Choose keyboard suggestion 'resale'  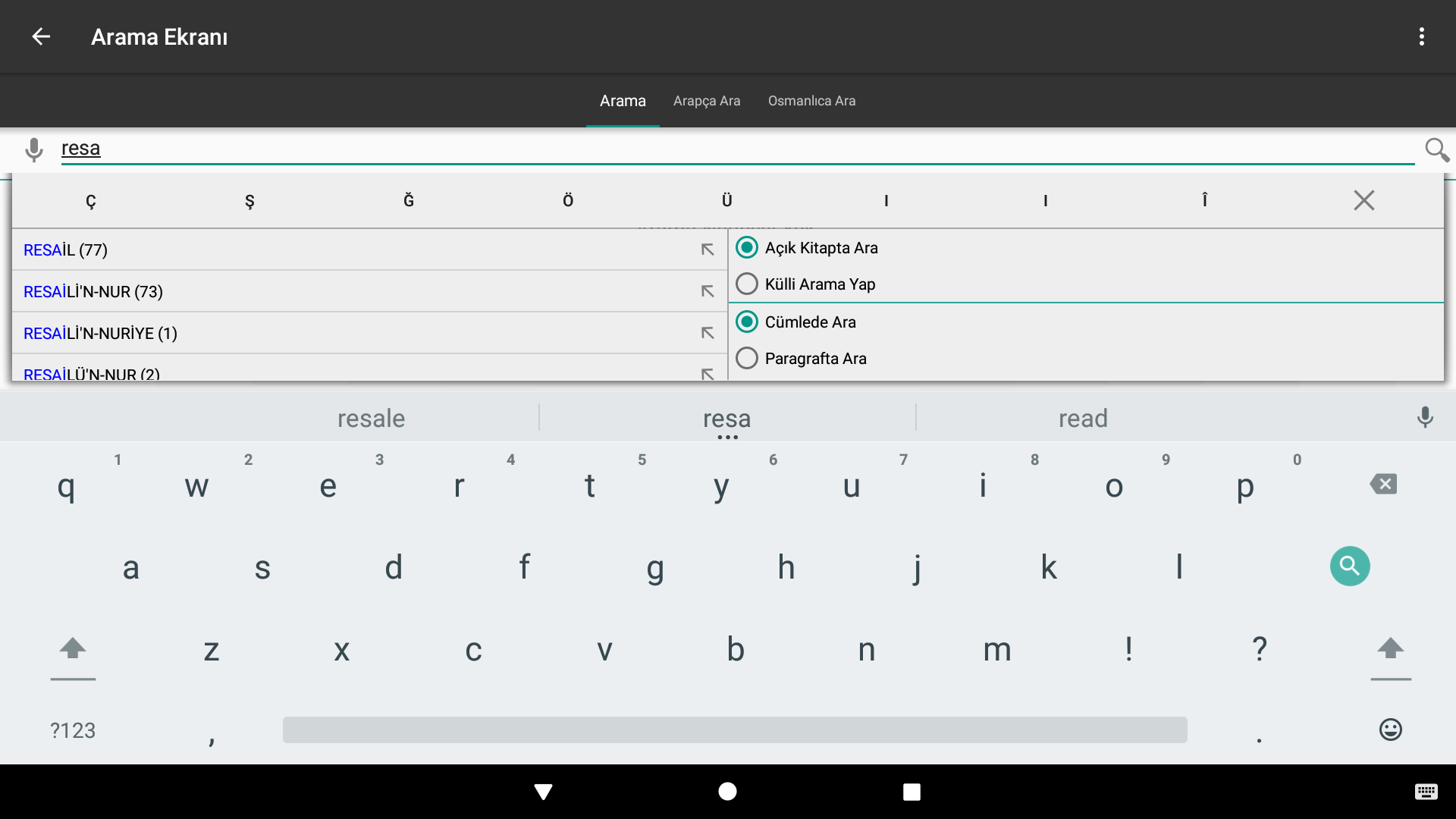pyautogui.click(x=371, y=418)
